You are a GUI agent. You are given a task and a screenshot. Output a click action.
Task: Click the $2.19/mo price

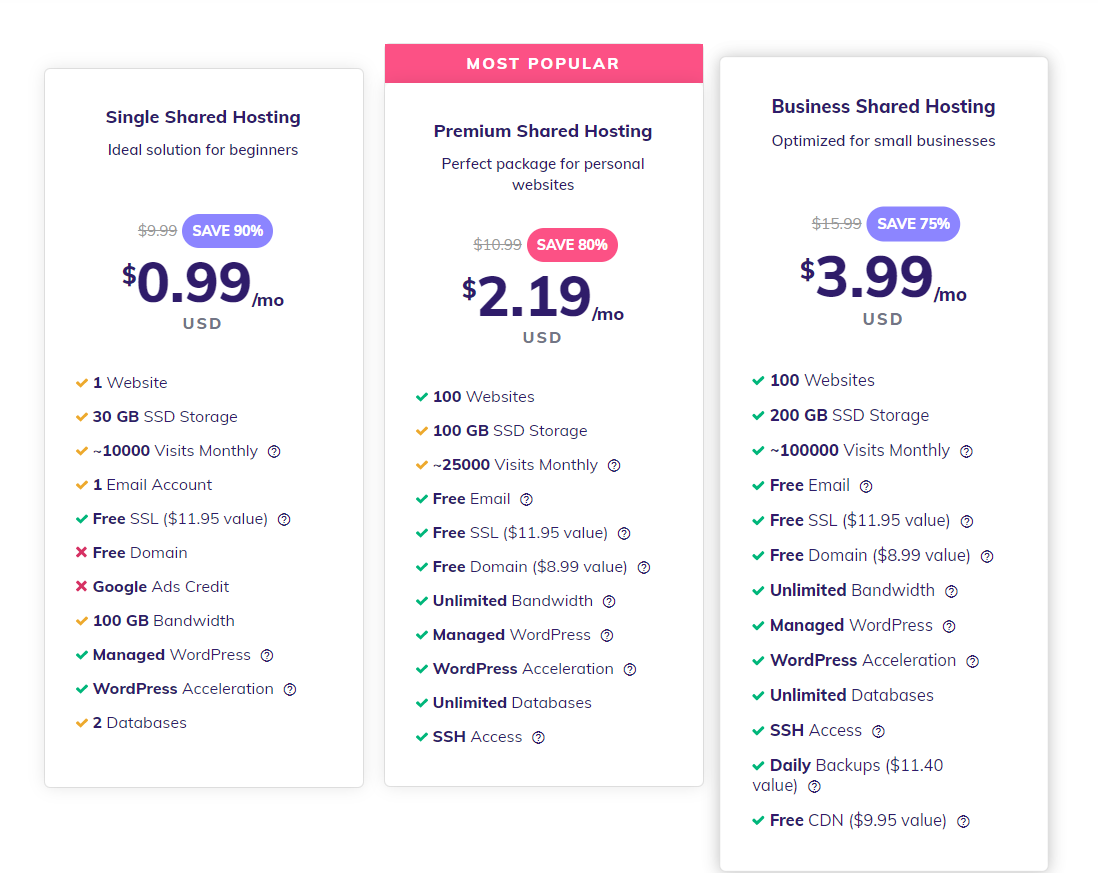pos(543,297)
